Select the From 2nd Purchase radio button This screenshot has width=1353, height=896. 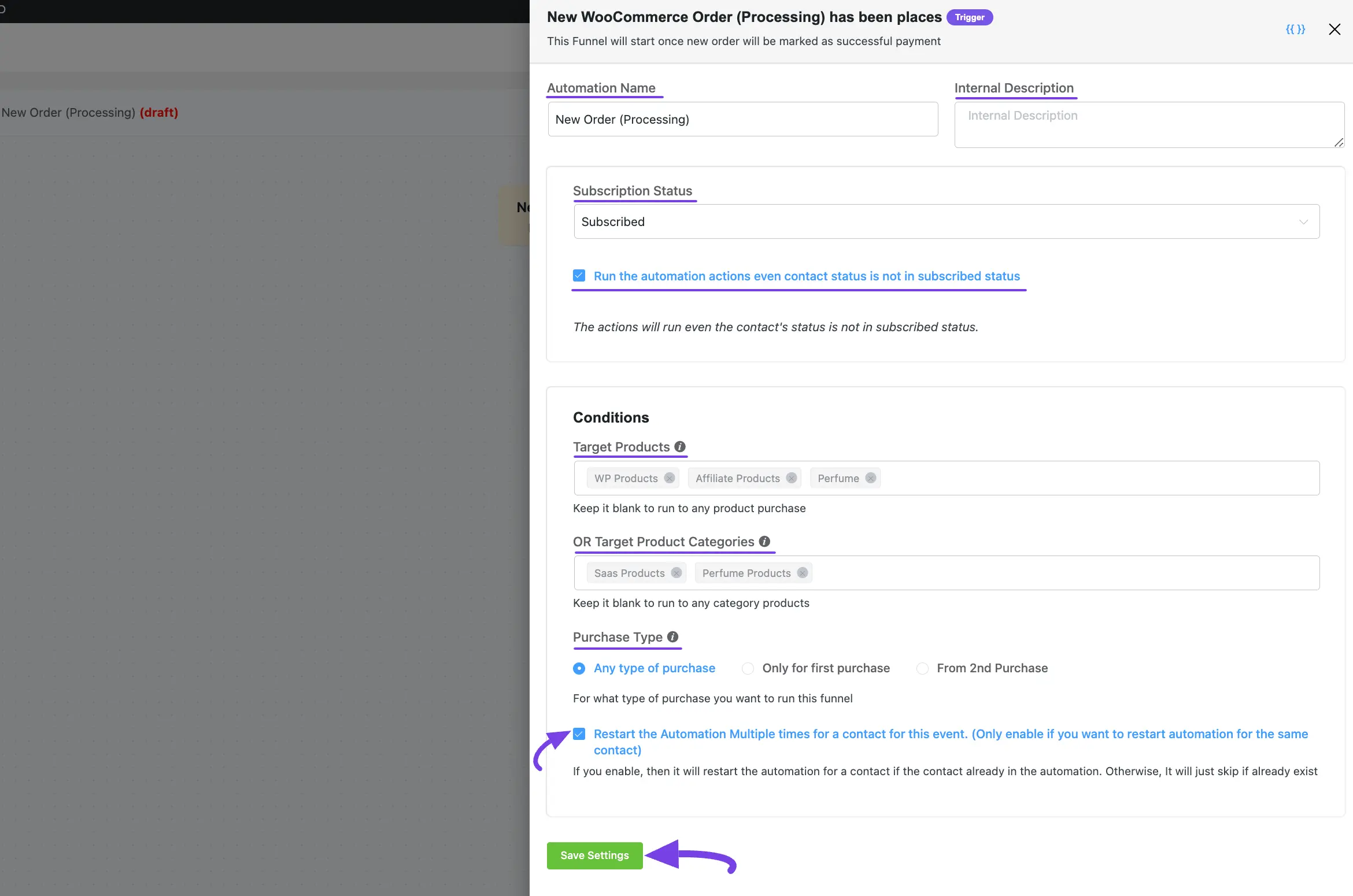pyautogui.click(x=920, y=668)
